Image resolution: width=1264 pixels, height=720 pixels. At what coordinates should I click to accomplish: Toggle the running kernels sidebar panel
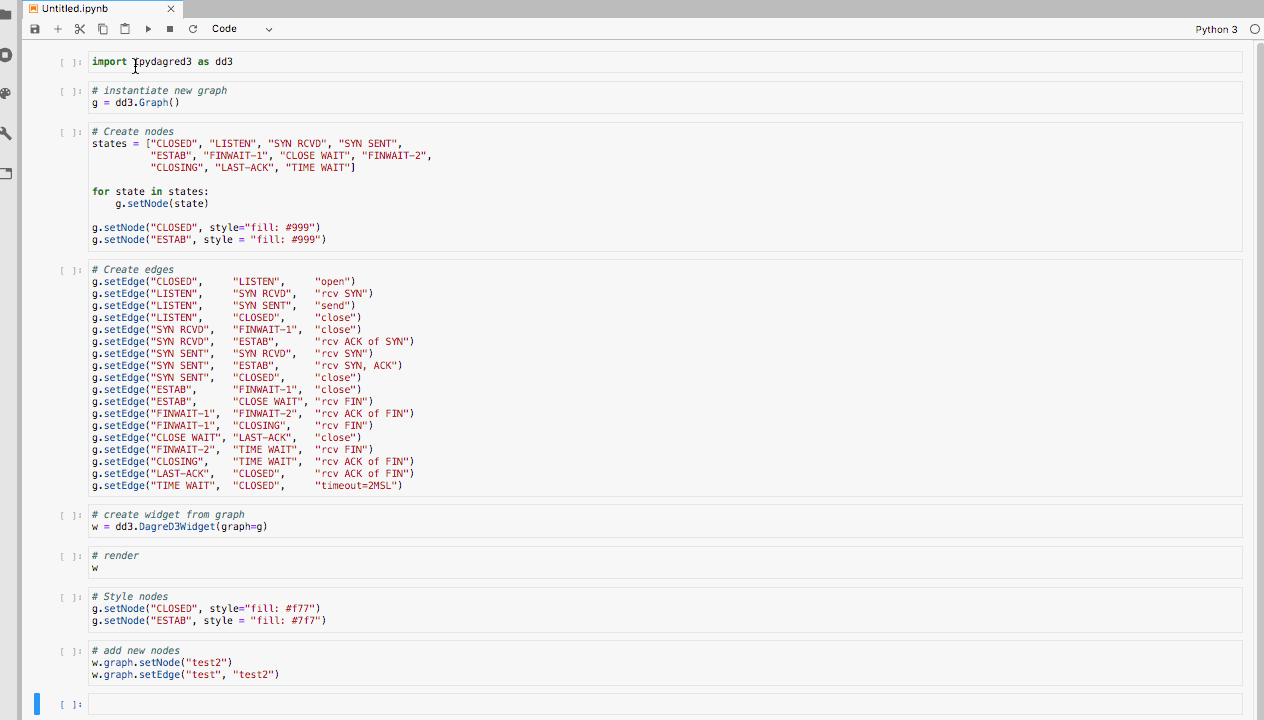pos(5,55)
